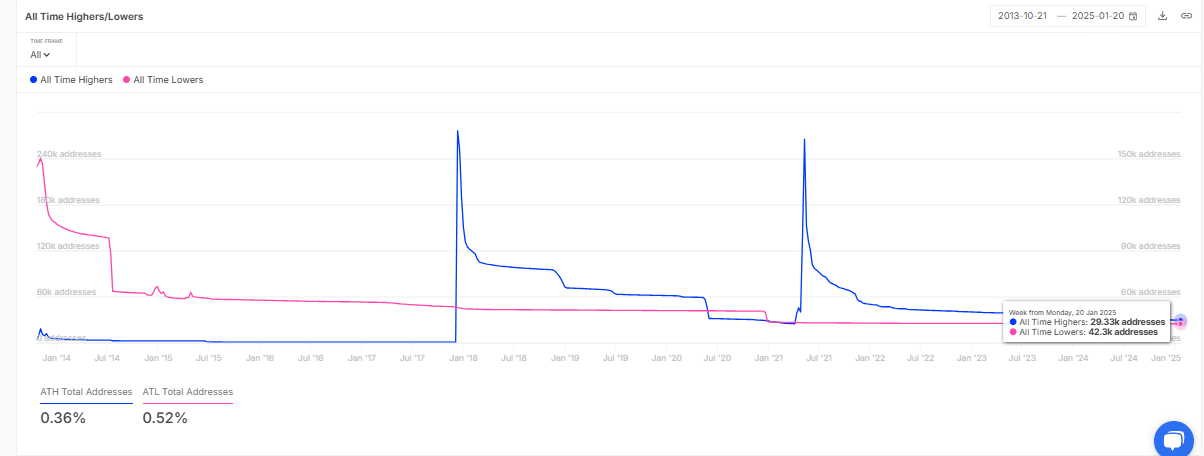This screenshot has width=1204, height=456.
Task: Toggle the All Time Lowers series label
Action: point(168,79)
